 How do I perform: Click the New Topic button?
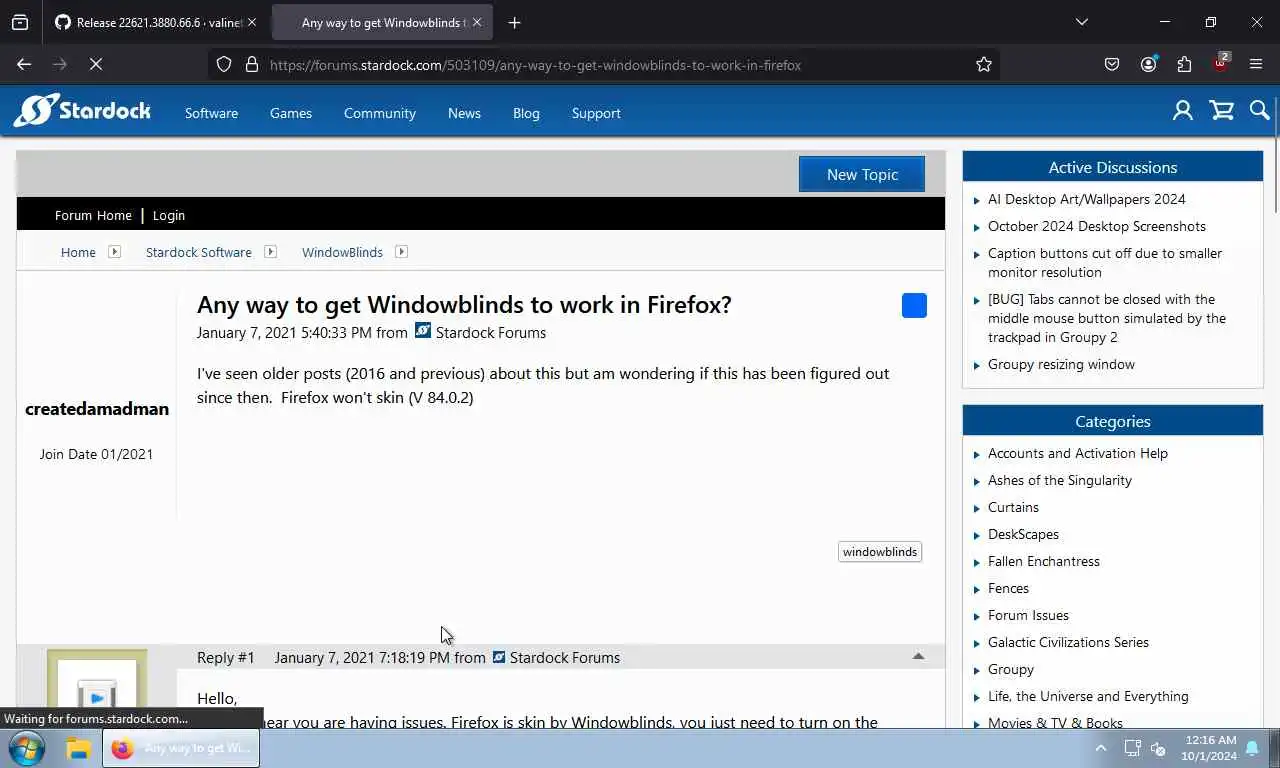pyautogui.click(x=862, y=174)
